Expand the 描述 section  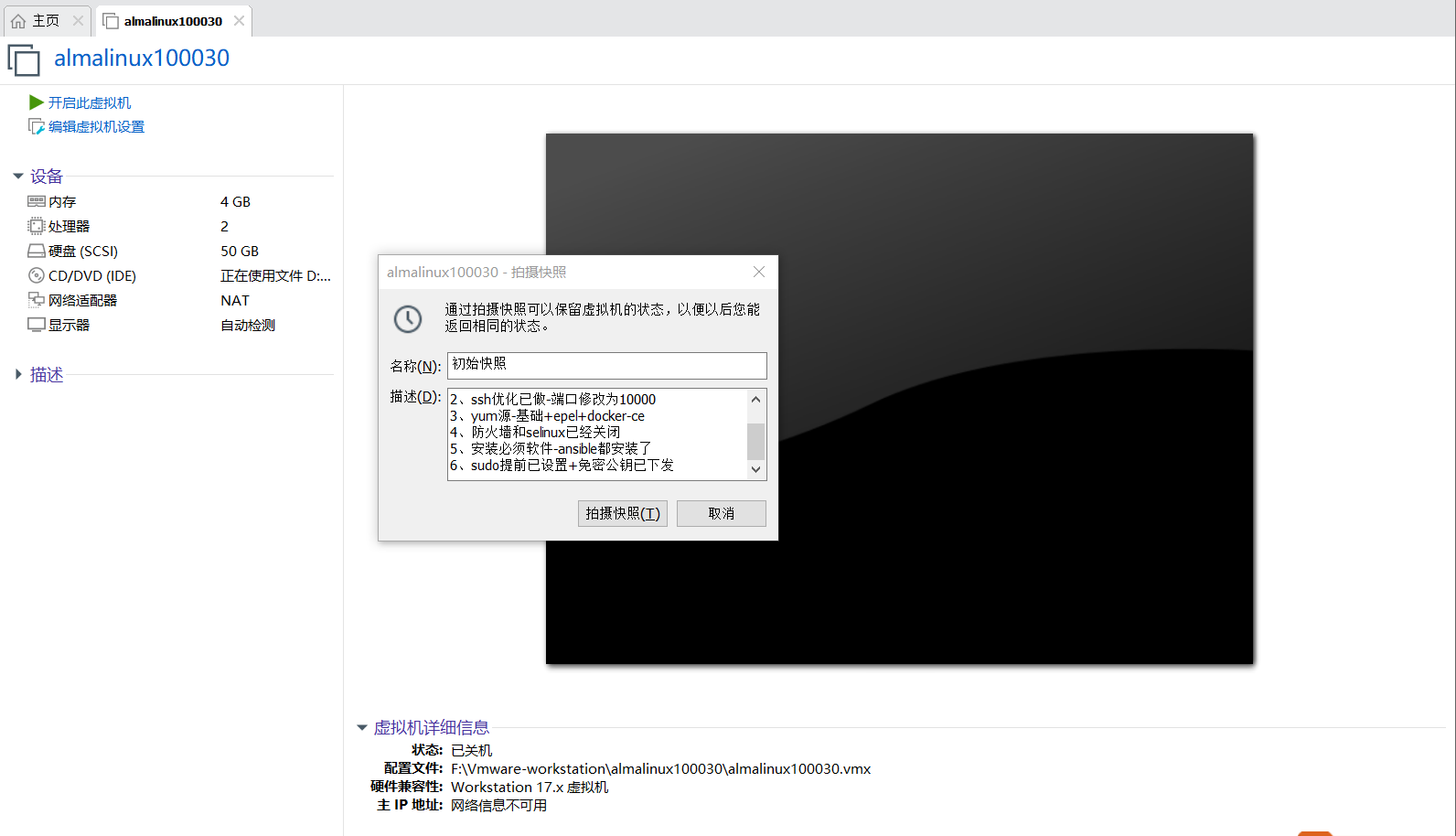tap(18, 374)
